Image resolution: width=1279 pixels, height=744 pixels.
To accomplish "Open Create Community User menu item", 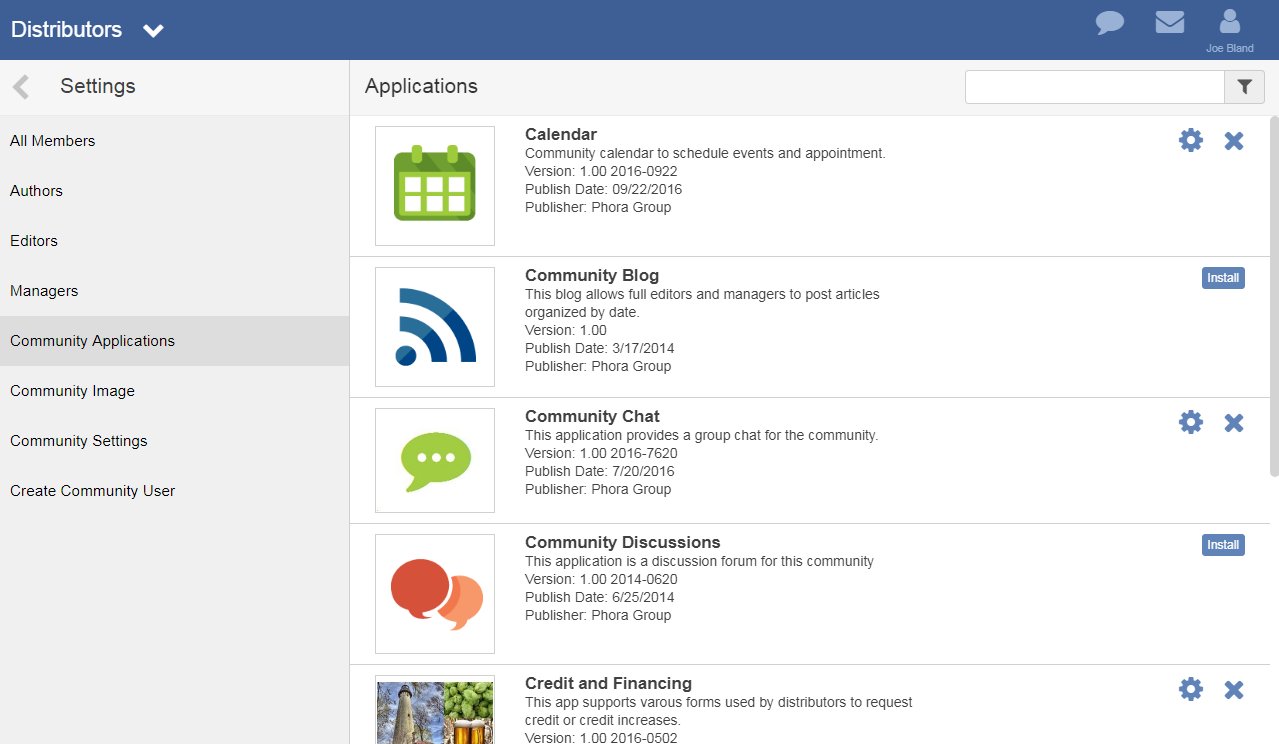I will pos(175,491).
